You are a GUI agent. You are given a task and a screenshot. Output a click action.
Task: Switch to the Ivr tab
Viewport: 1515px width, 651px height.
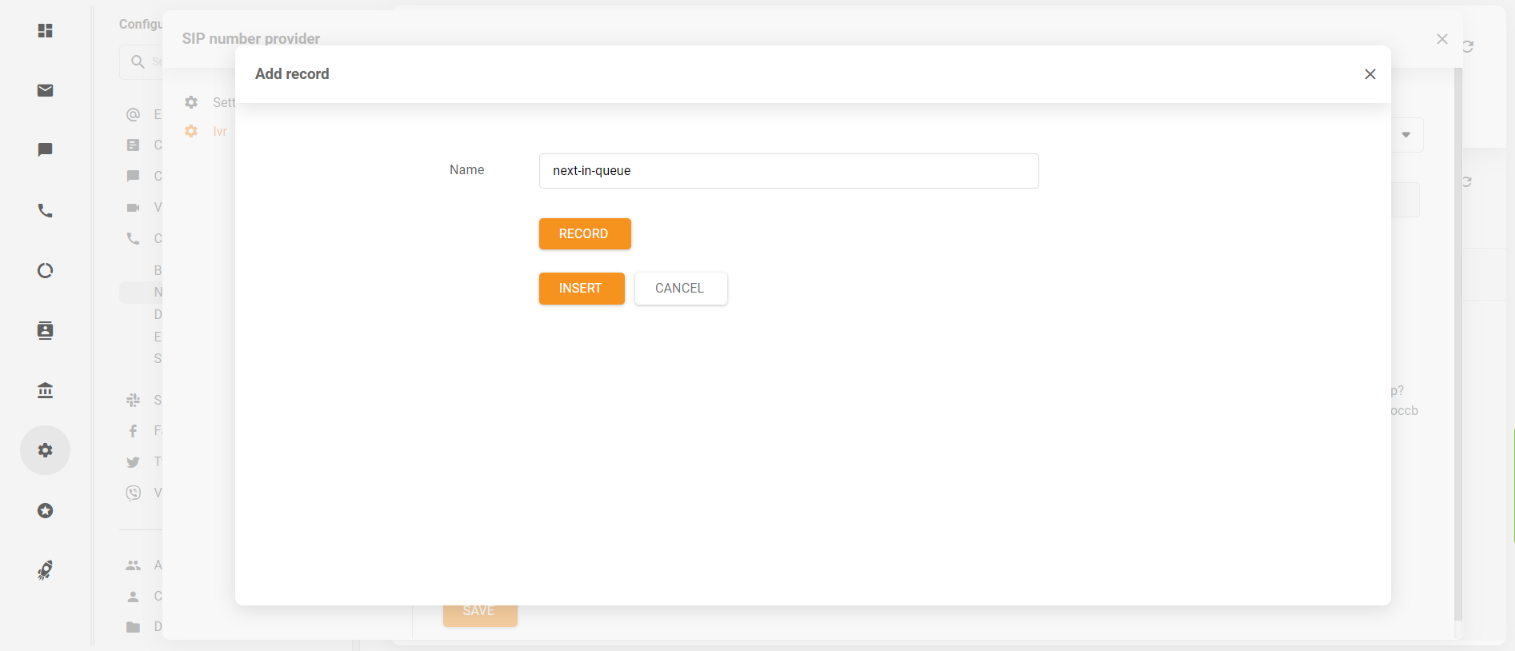click(x=219, y=131)
